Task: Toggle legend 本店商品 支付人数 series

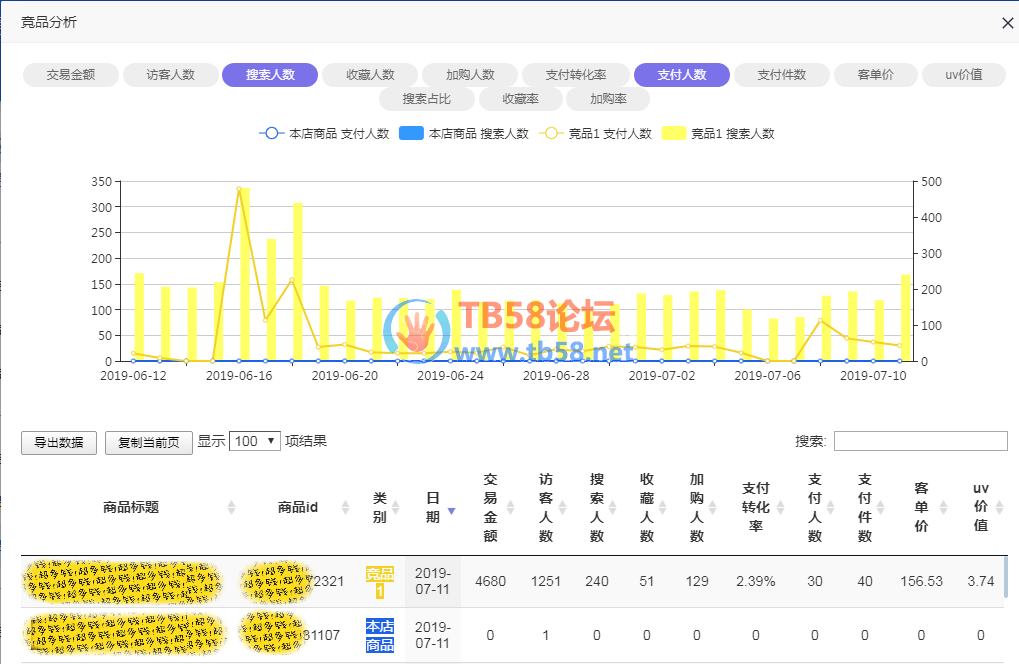Action: pos(324,134)
